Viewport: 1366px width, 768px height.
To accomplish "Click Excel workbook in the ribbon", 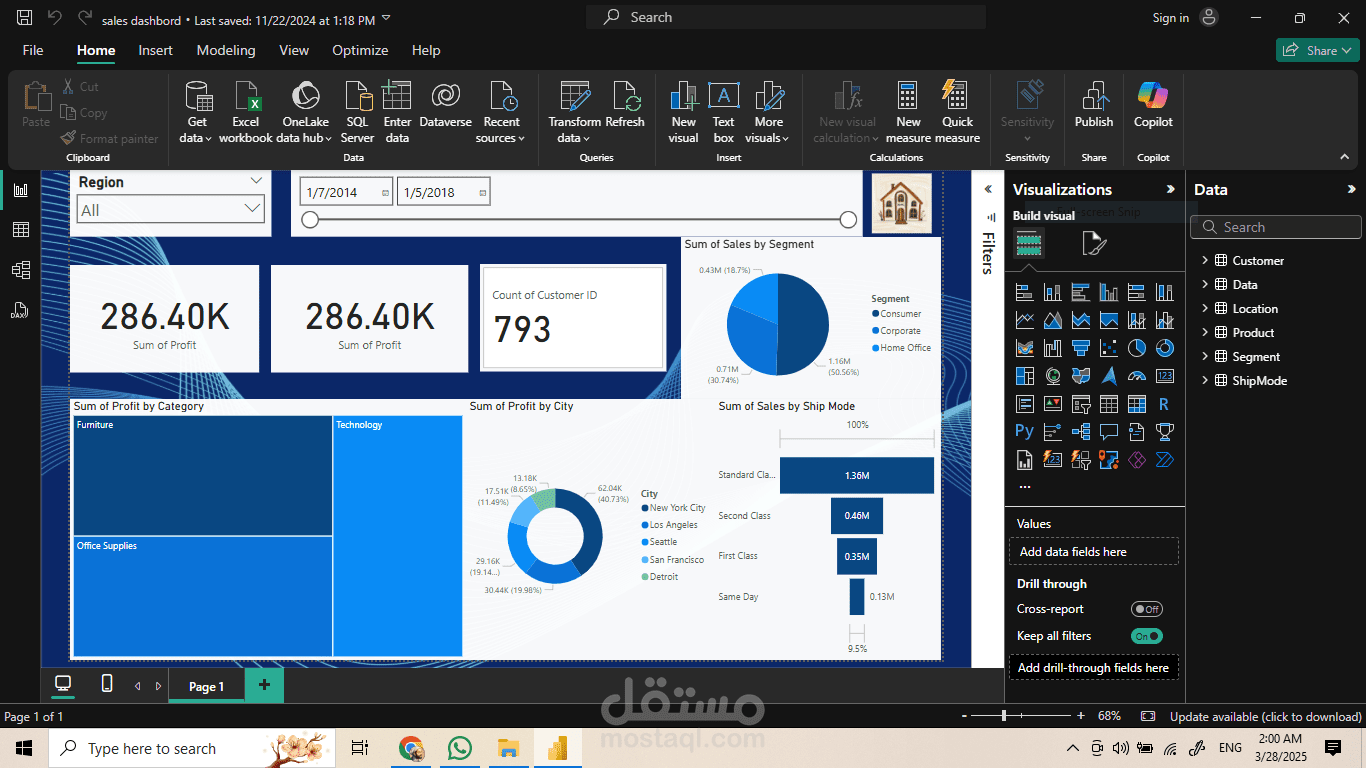I will tap(246, 112).
